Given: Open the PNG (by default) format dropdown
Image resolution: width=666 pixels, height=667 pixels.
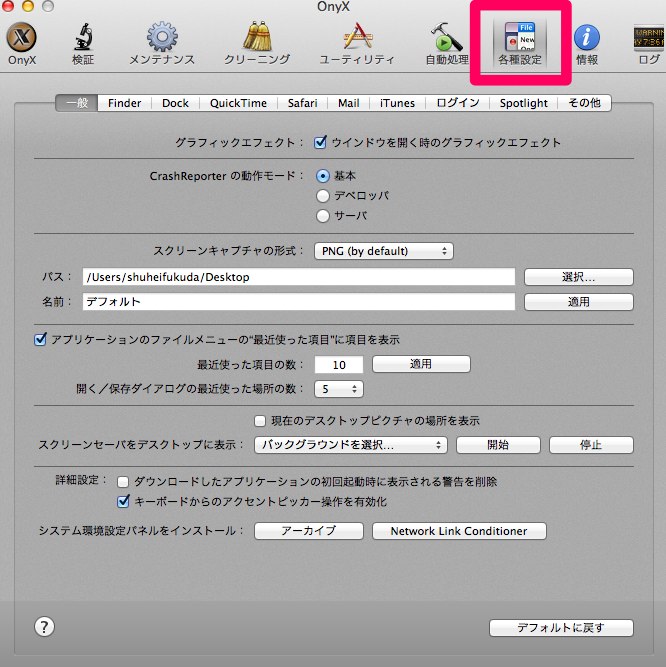Looking at the screenshot, I should tap(384, 251).
